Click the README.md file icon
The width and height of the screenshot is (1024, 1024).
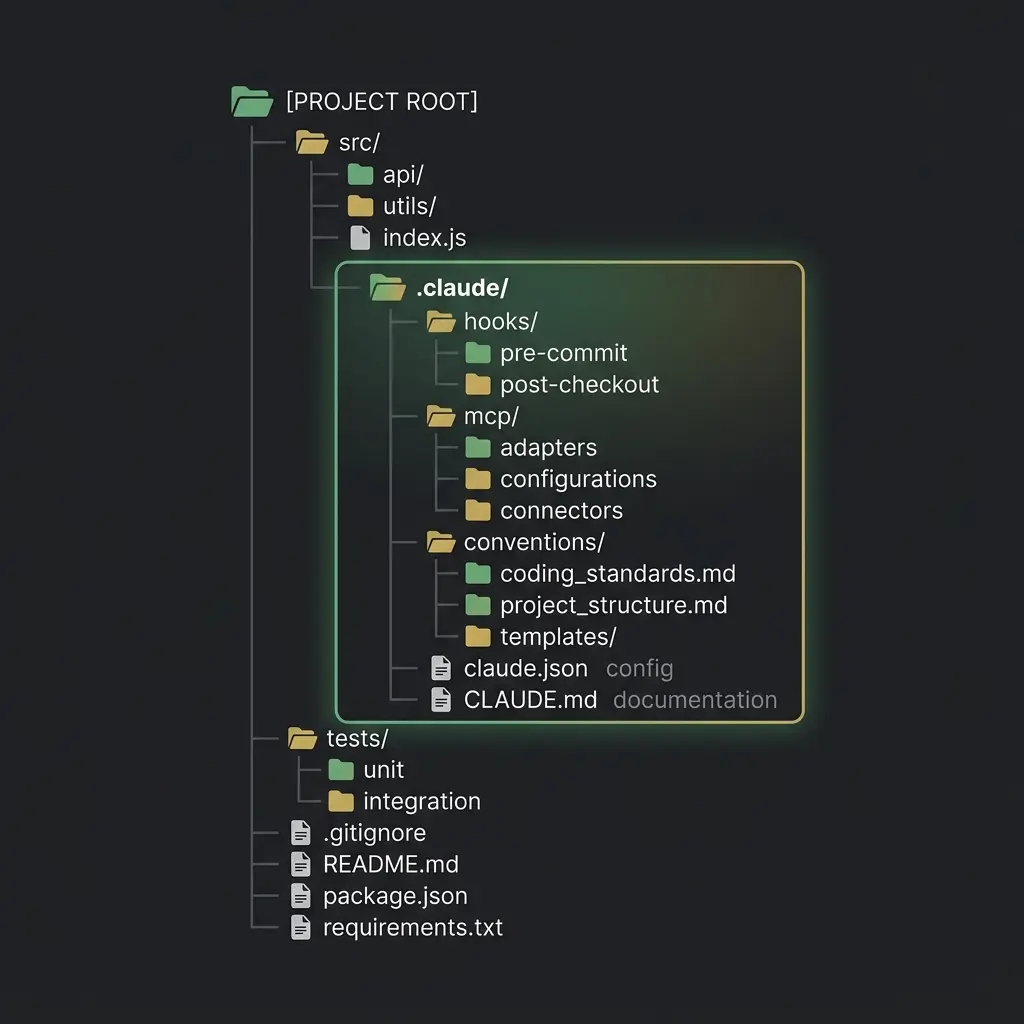300,864
